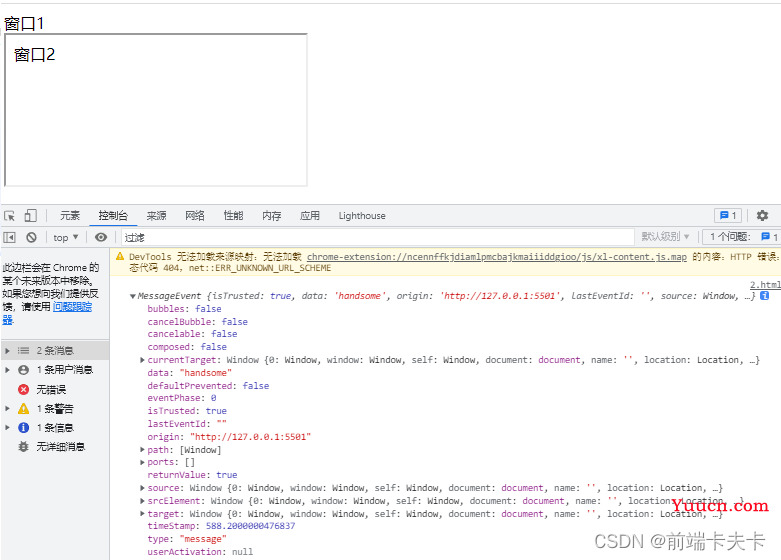781x560 pixels.
Task: Click the 窗口1 page heading text
Action: click(x=24, y=23)
